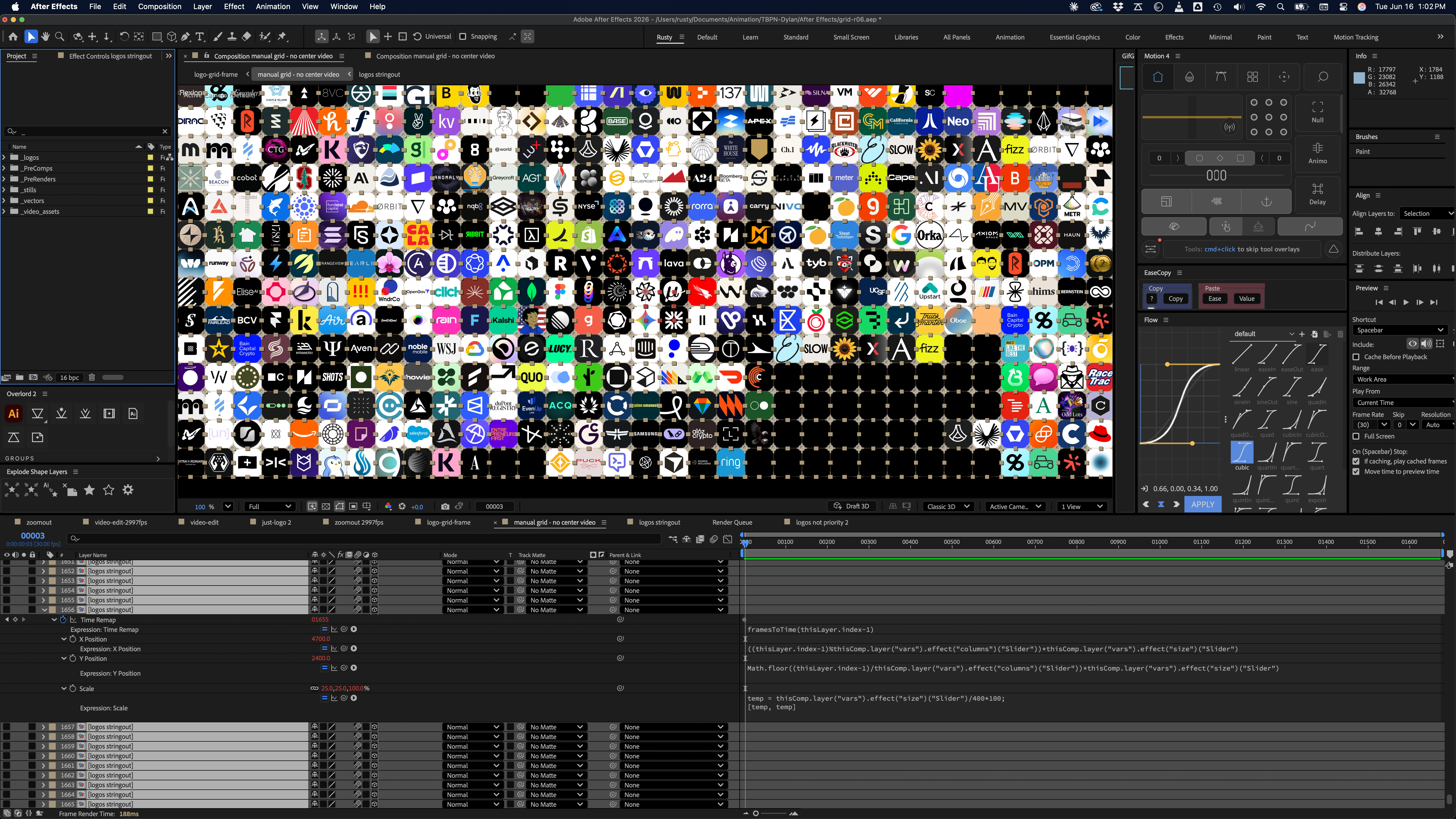Toggle audio include speaker in Preview
This screenshot has height=819, width=1456.
pos(1427,344)
